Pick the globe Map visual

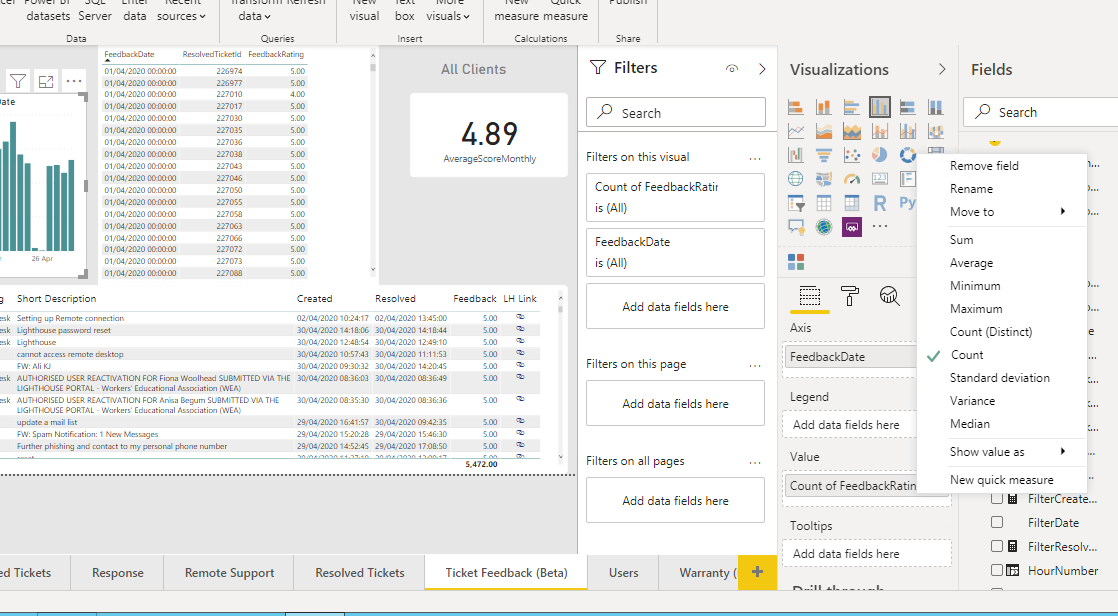click(796, 179)
